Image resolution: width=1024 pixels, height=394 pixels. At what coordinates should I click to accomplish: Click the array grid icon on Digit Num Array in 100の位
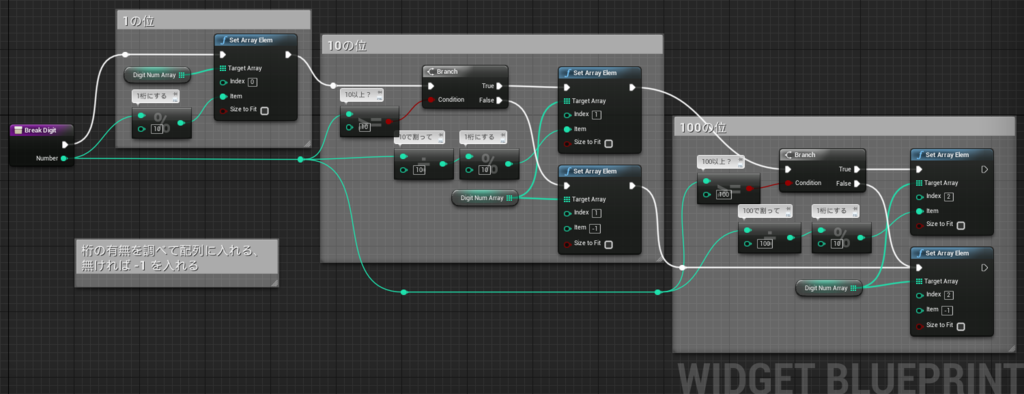pyautogui.click(x=854, y=288)
